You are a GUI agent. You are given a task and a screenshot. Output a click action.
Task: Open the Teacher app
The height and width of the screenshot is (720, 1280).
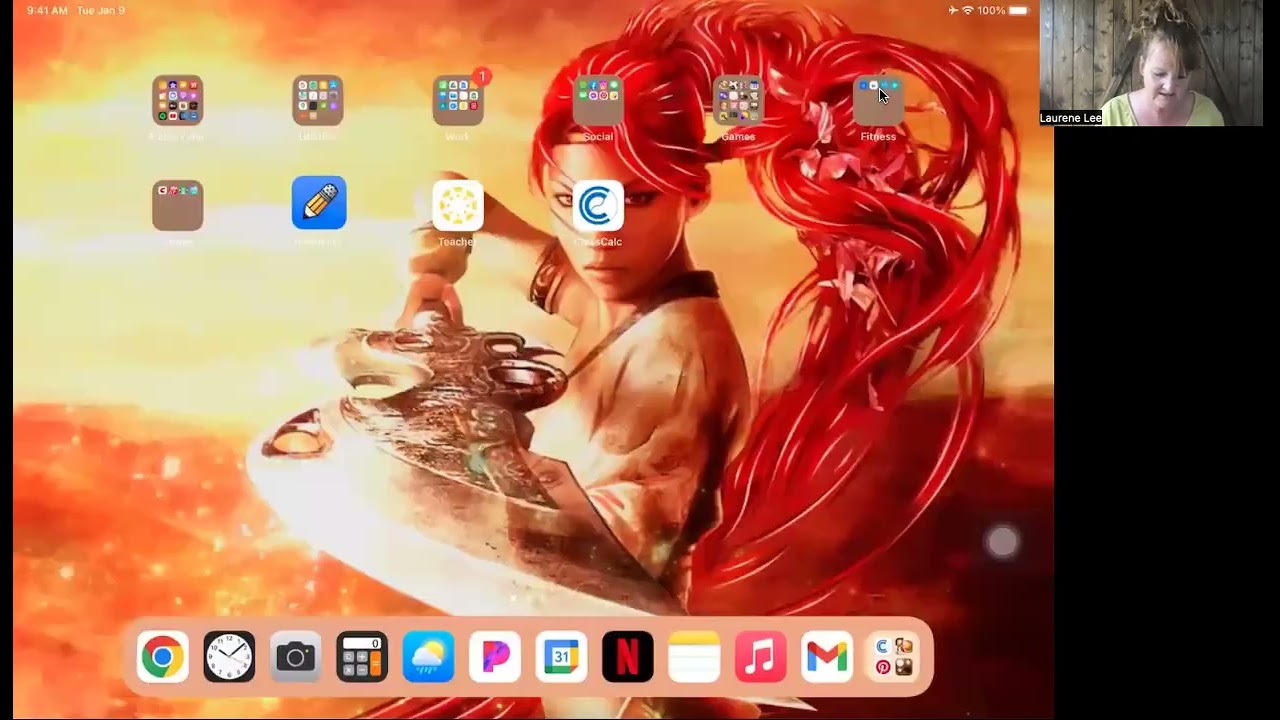pos(458,205)
